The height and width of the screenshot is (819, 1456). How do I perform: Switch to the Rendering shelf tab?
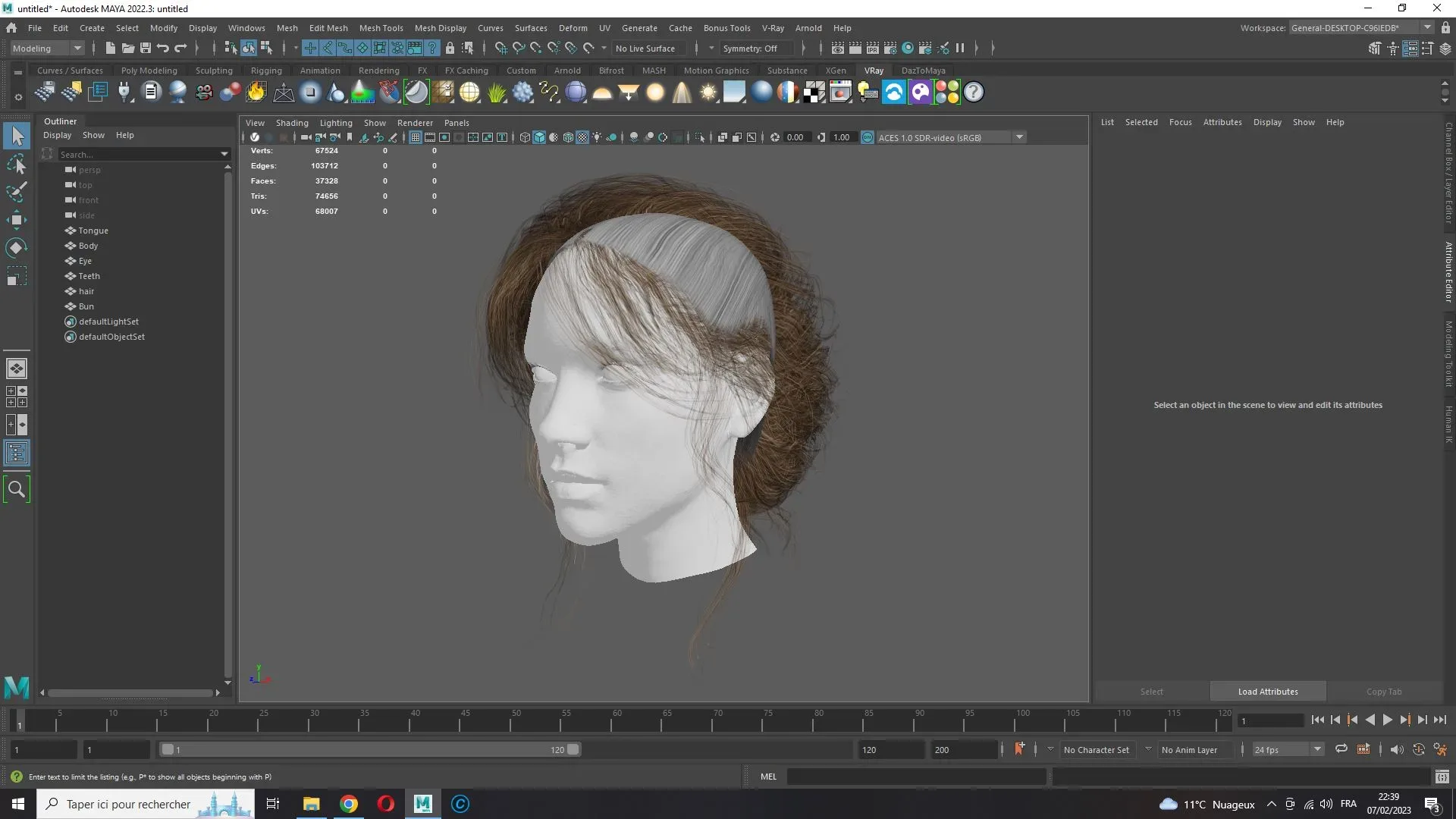click(x=379, y=70)
